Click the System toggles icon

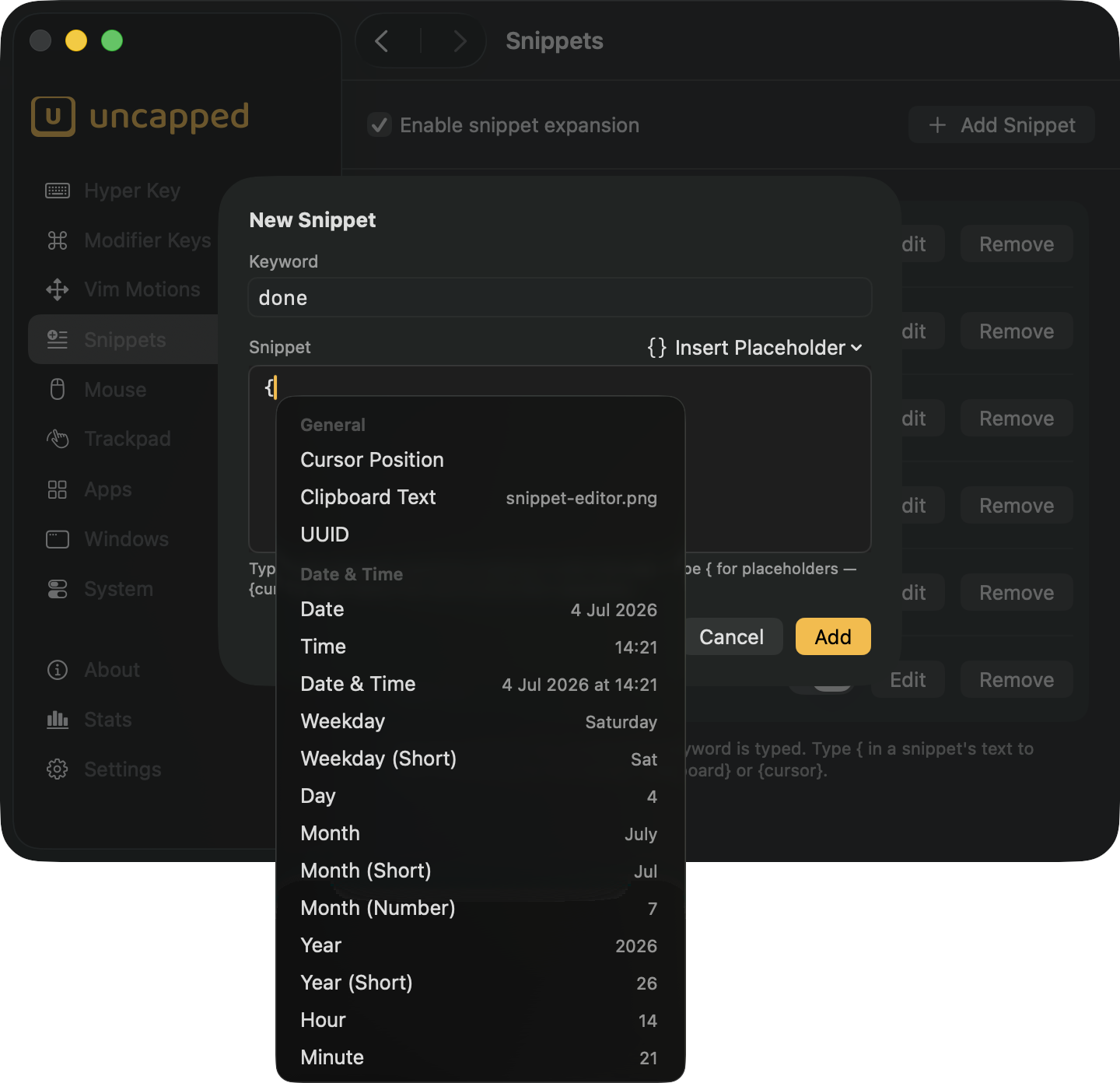coord(58,589)
